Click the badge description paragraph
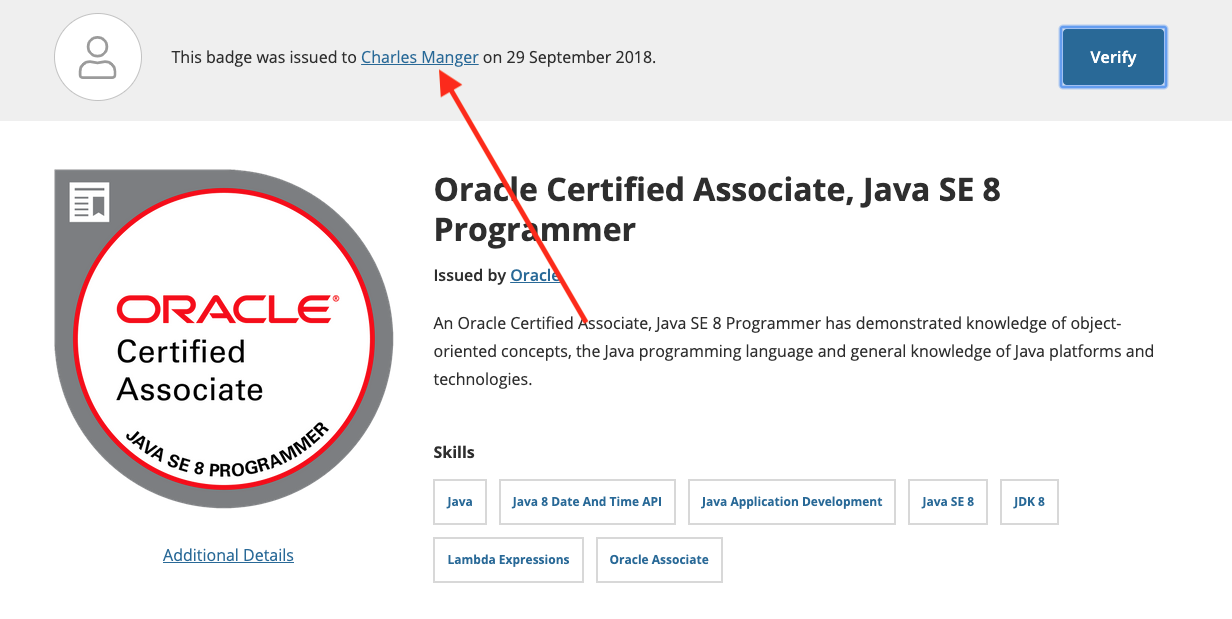The height and width of the screenshot is (619, 1232). click(793, 352)
